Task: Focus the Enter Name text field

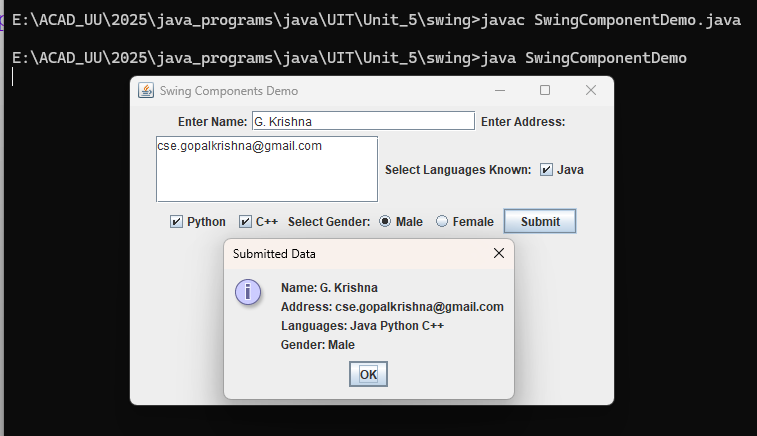Action: point(364,121)
